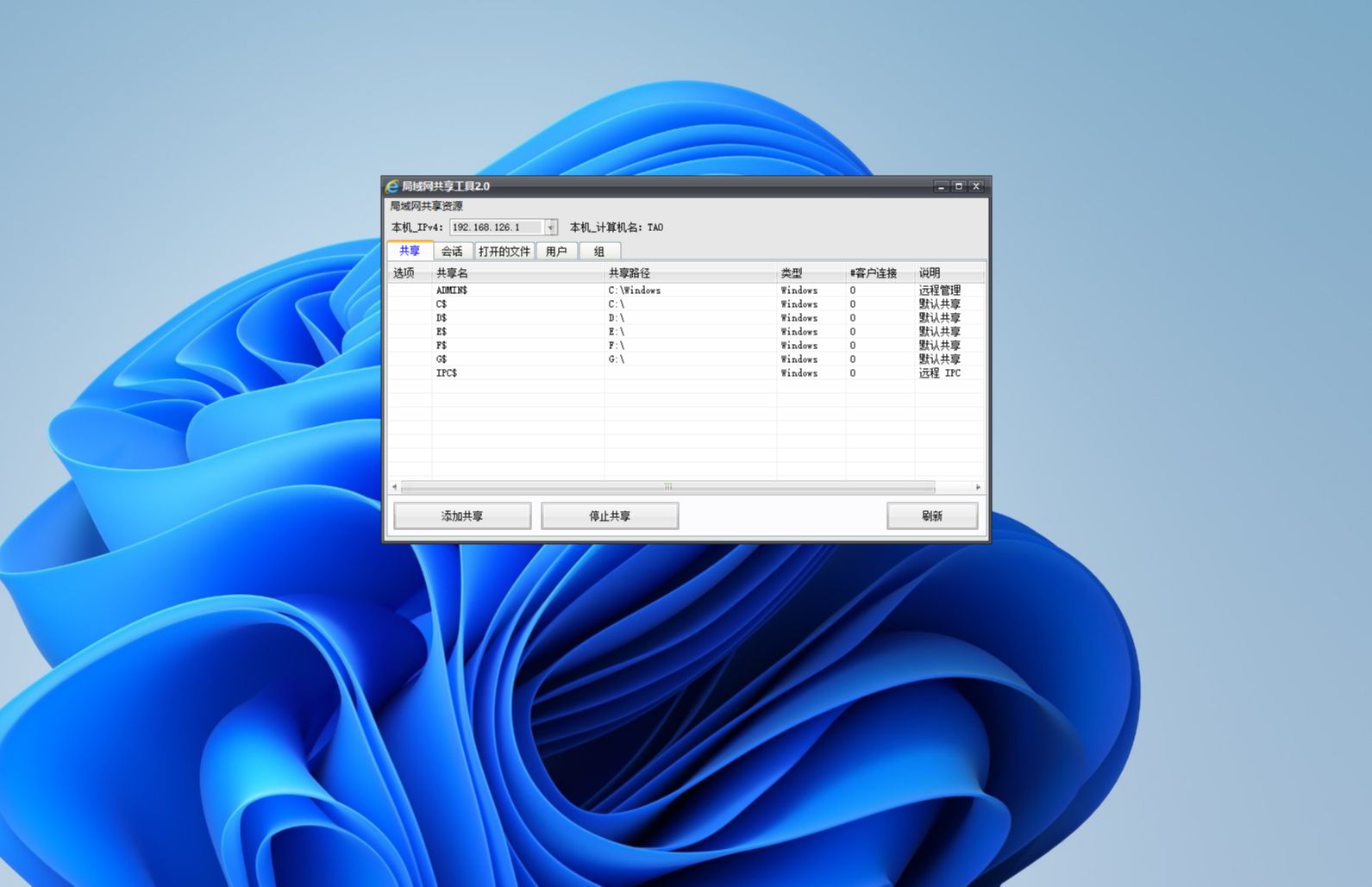Image resolution: width=1372 pixels, height=887 pixels.
Task: Select the E$ share row
Action: click(686, 332)
